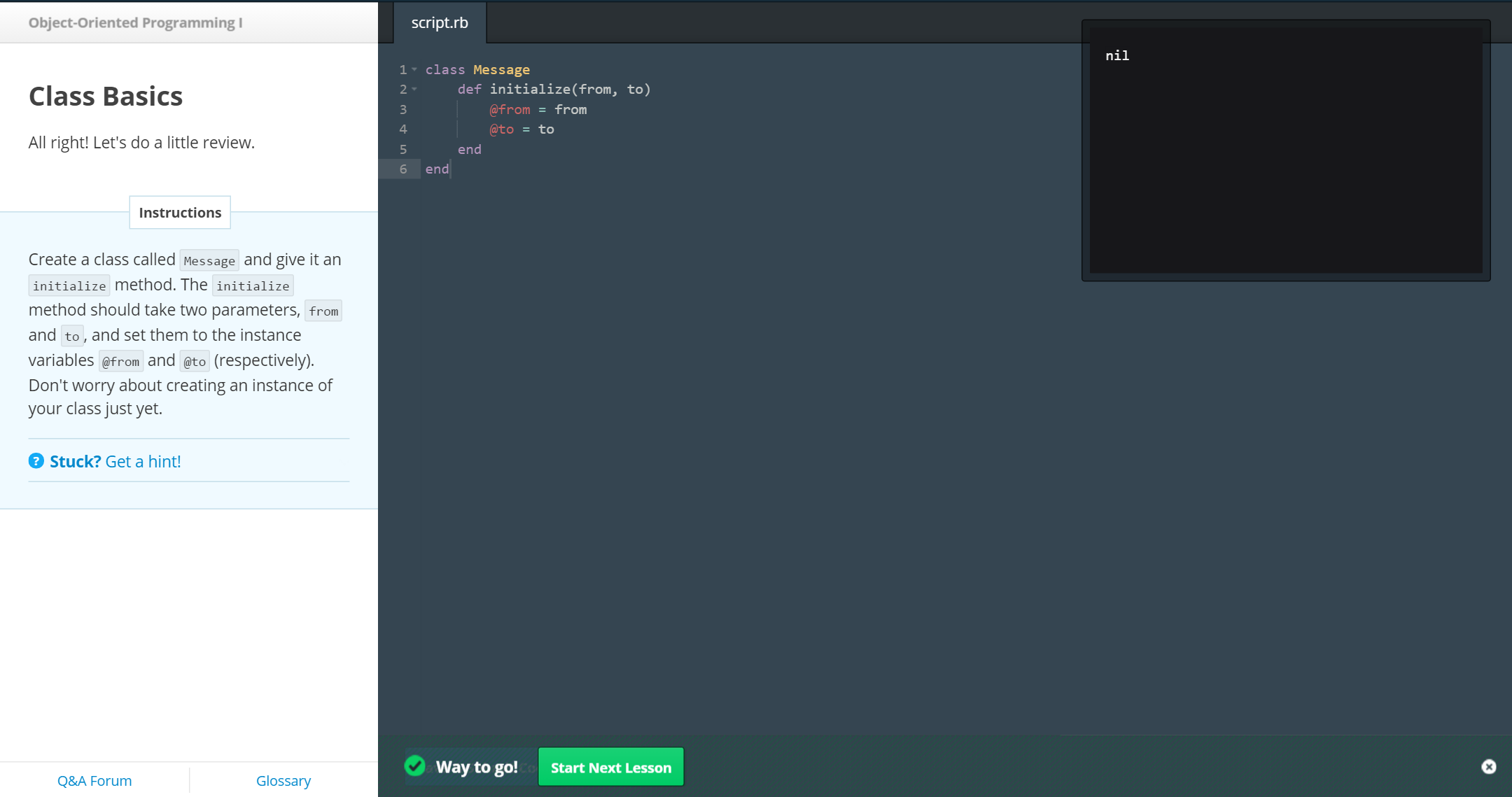Dismiss the success bar with X icon
Viewport: 1512px width, 797px height.
click(x=1488, y=767)
